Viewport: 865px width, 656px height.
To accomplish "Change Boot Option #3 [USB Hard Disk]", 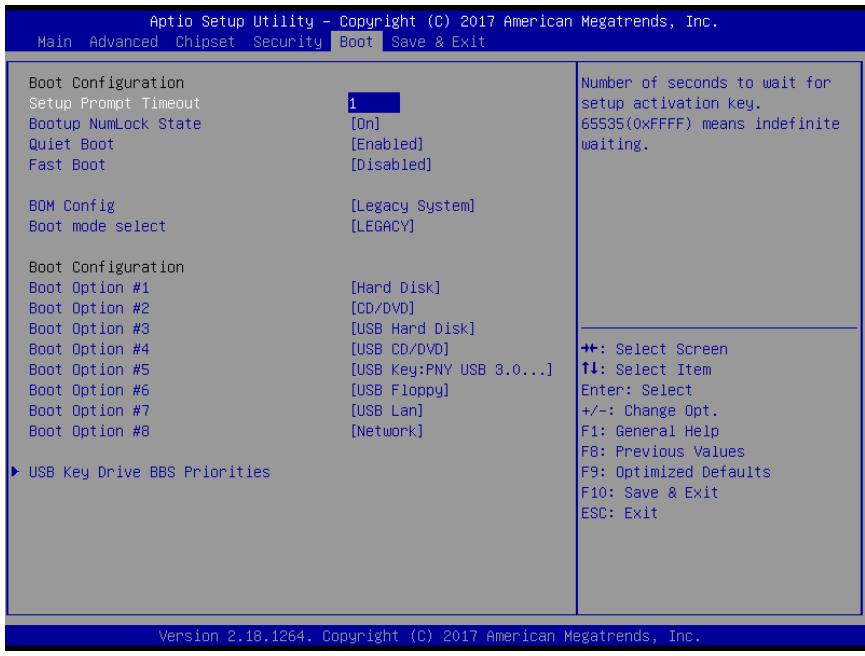I will coord(413,328).
